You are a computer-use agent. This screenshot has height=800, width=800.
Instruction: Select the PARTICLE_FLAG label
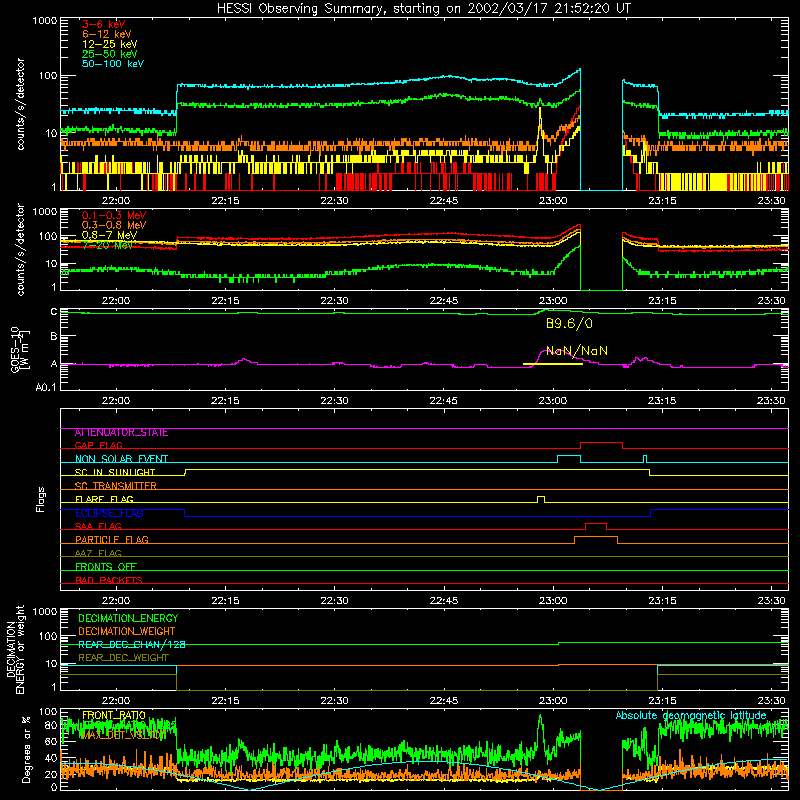click(x=112, y=540)
